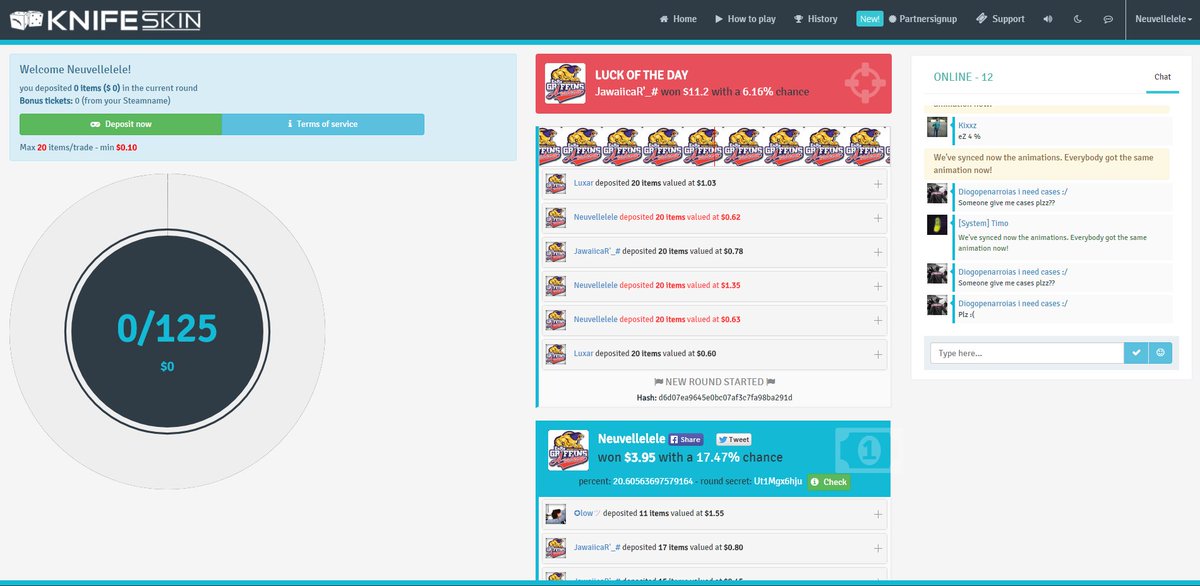Click Luxar's name on the $1.03 deposit
Screen dimensions: 1200x586
coord(584,184)
